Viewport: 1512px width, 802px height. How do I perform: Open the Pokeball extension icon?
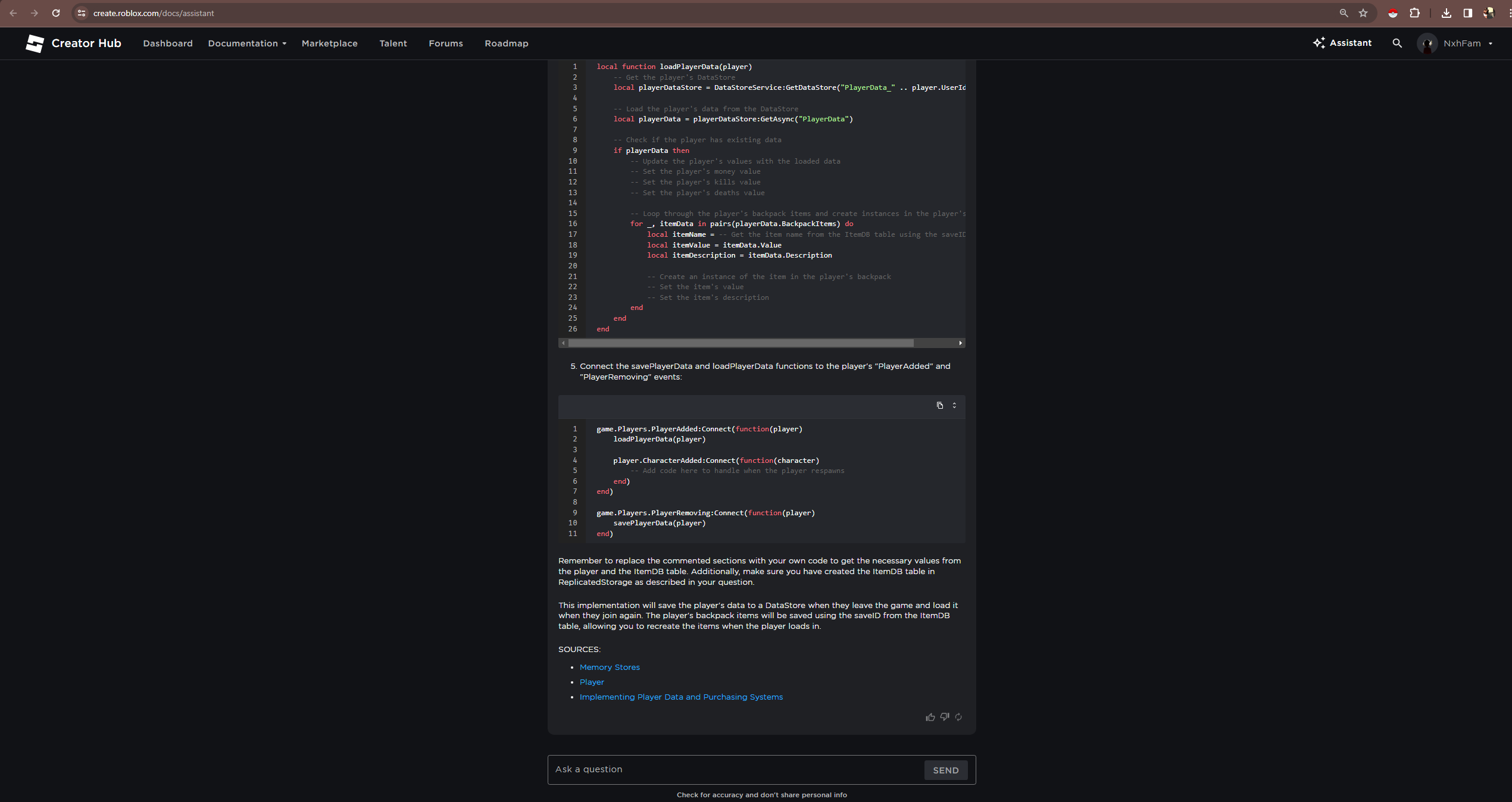click(x=1393, y=12)
